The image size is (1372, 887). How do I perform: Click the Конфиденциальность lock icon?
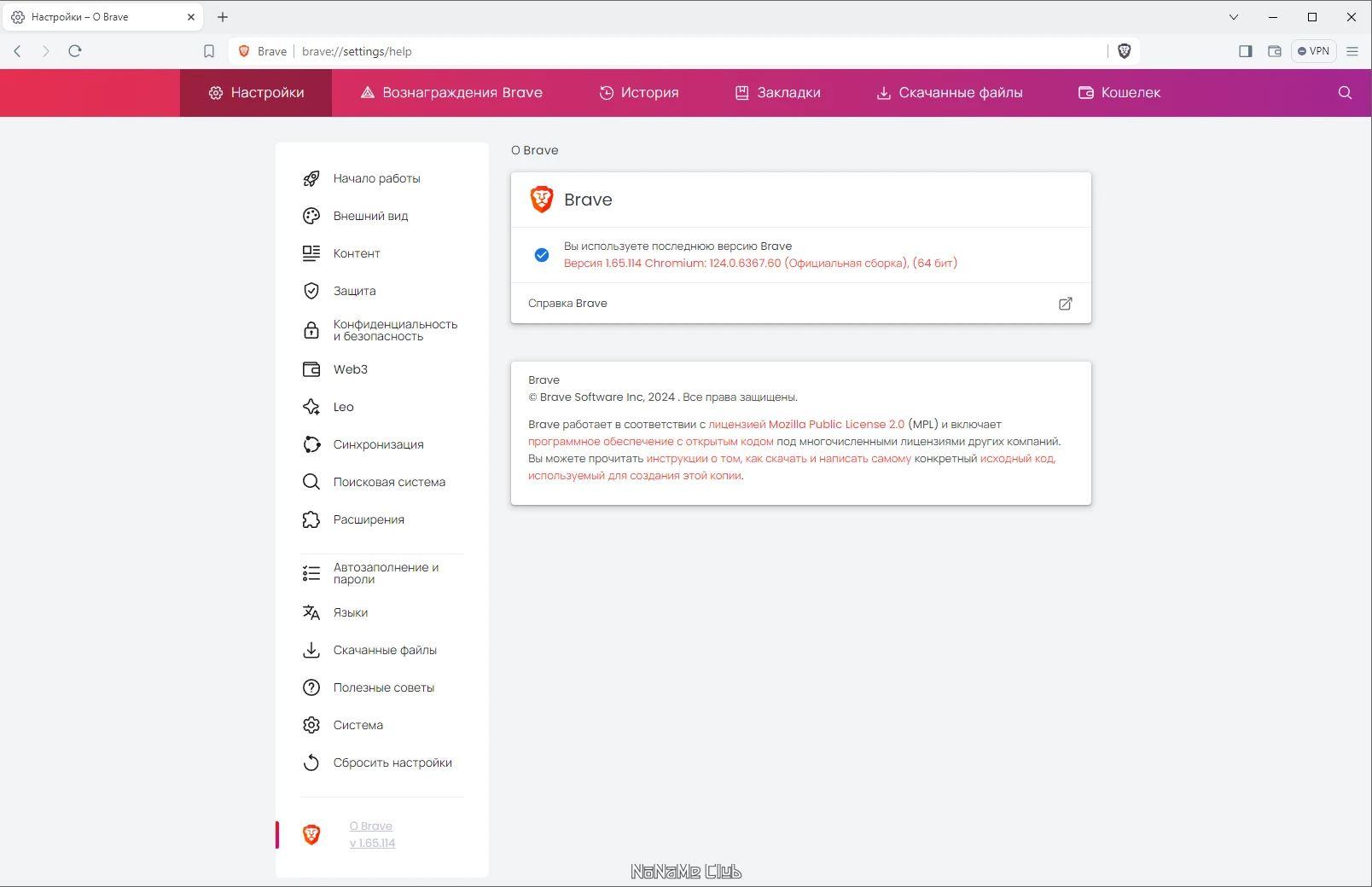[311, 330]
